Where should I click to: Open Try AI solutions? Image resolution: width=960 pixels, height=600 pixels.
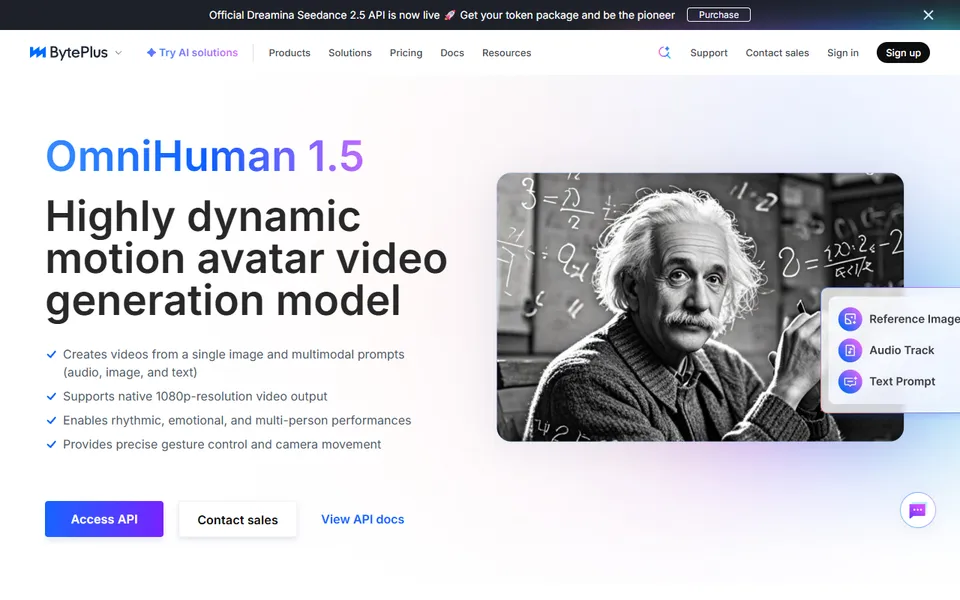192,53
